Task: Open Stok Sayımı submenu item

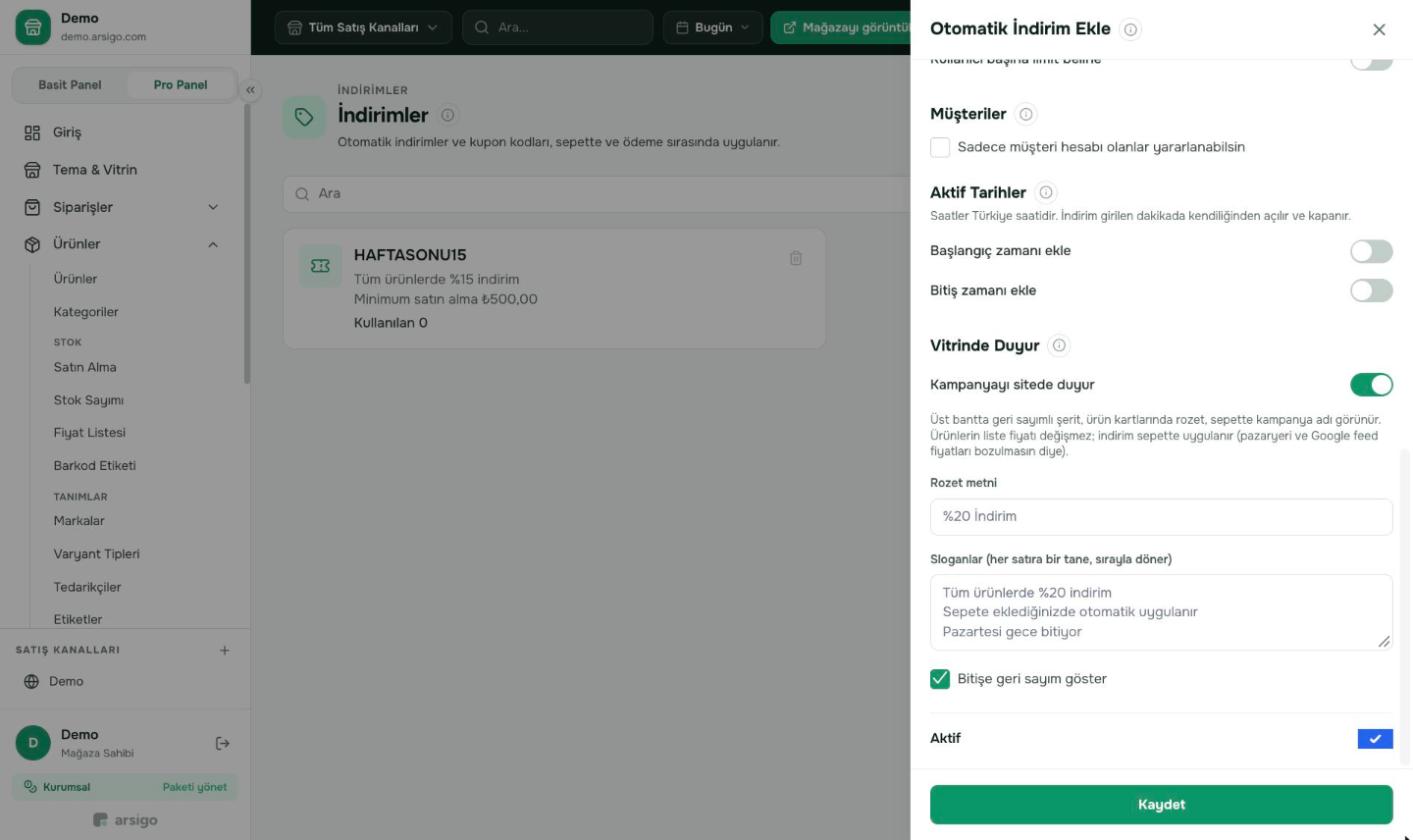Action: pyautogui.click(x=89, y=400)
